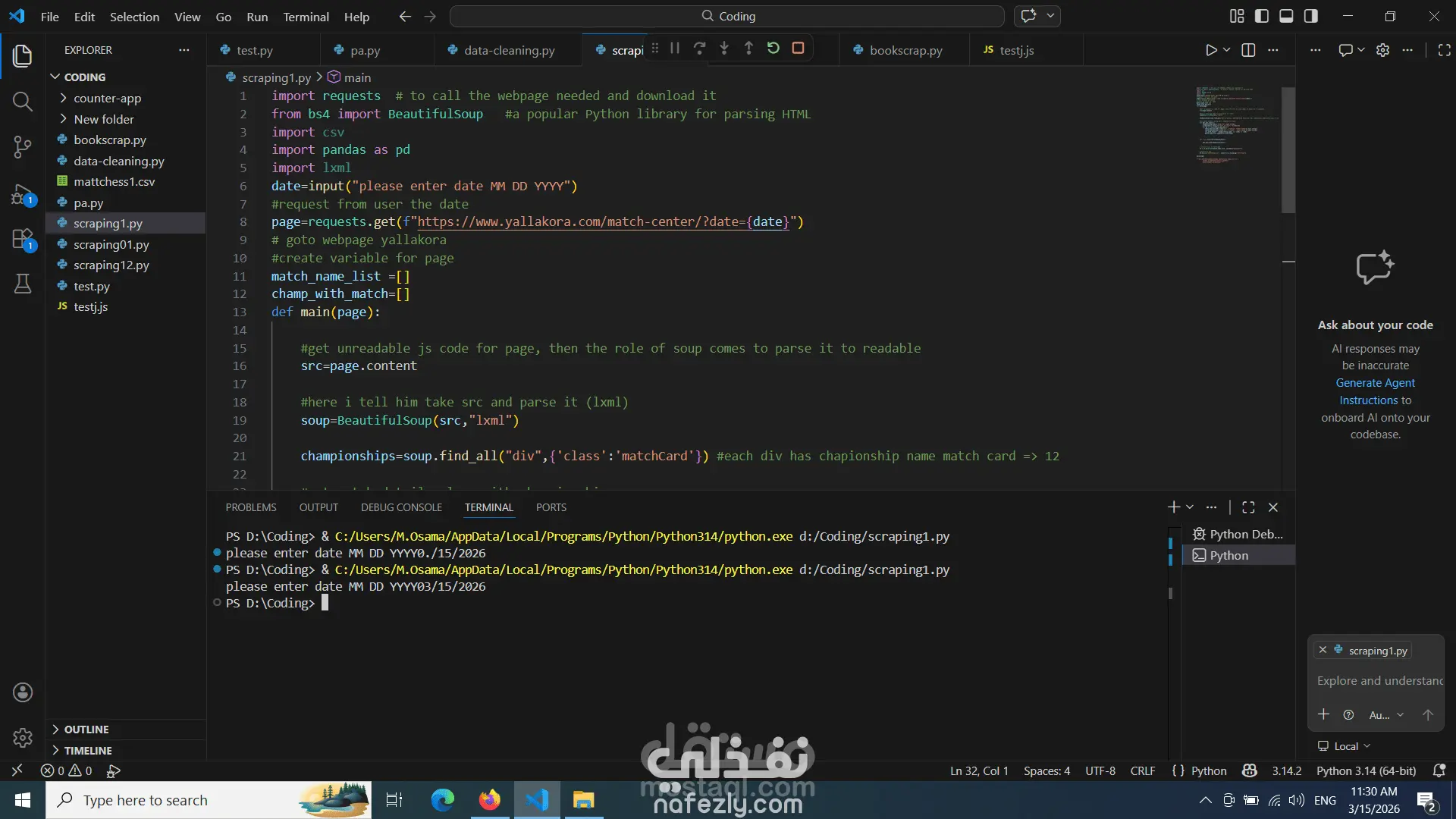Switch to the PROBLEMS tab

click(x=251, y=507)
